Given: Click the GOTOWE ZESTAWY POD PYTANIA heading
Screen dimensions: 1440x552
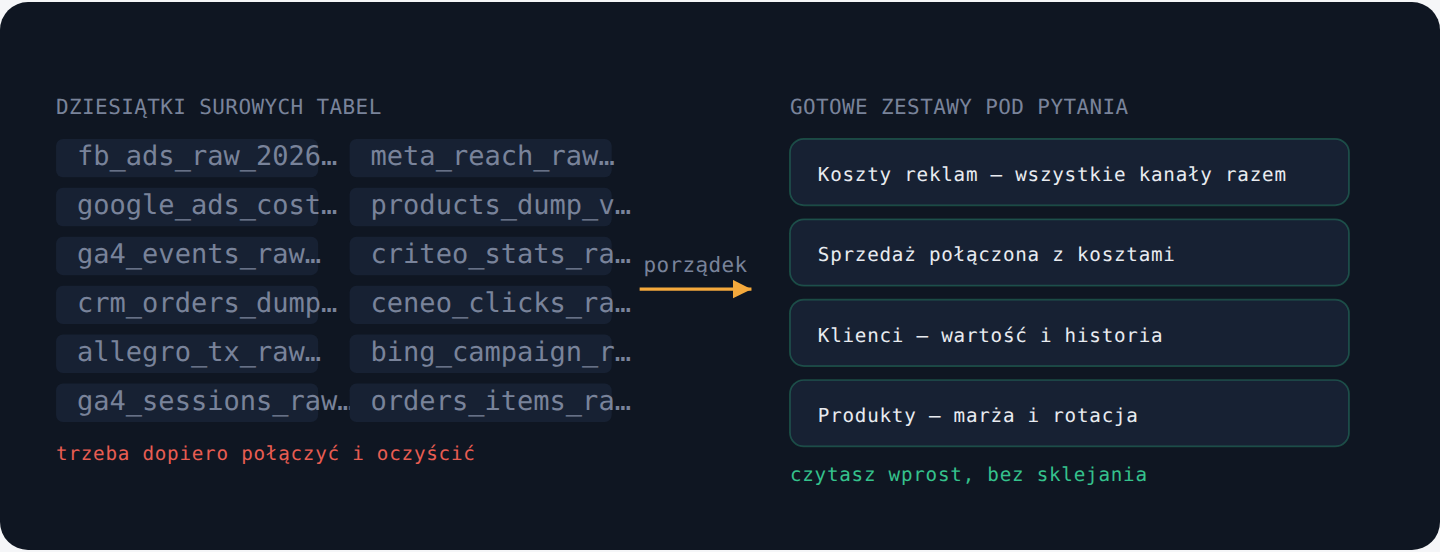Looking at the screenshot, I should click(x=959, y=107).
